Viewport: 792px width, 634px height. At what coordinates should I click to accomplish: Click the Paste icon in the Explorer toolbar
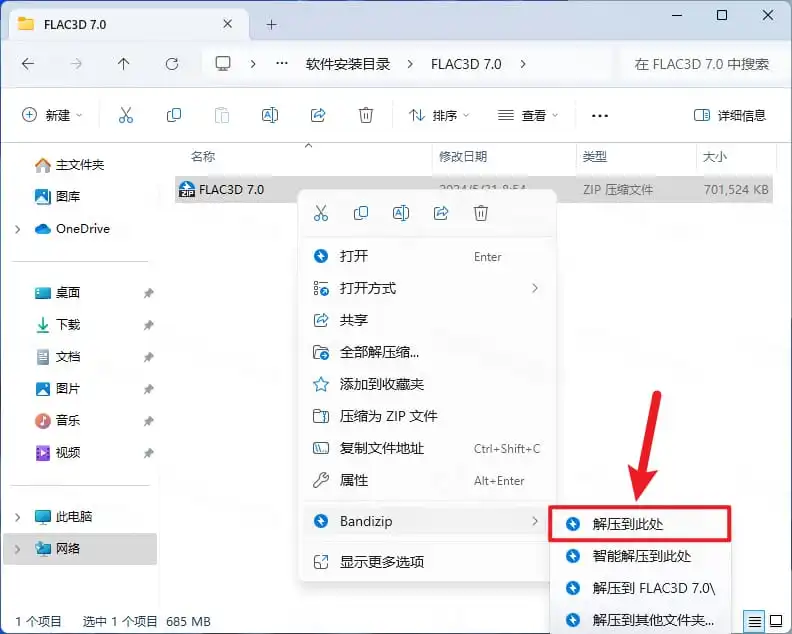[x=222, y=115]
